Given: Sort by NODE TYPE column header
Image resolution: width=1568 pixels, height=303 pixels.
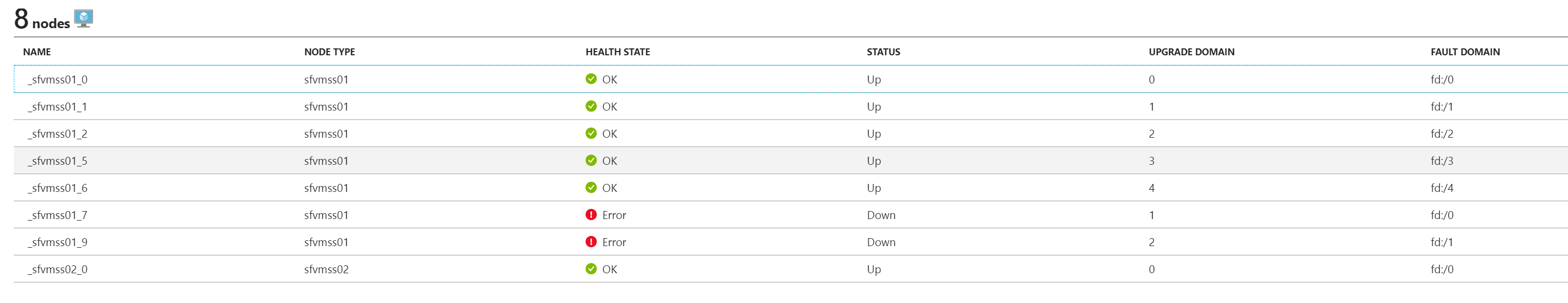Looking at the screenshot, I should (329, 52).
